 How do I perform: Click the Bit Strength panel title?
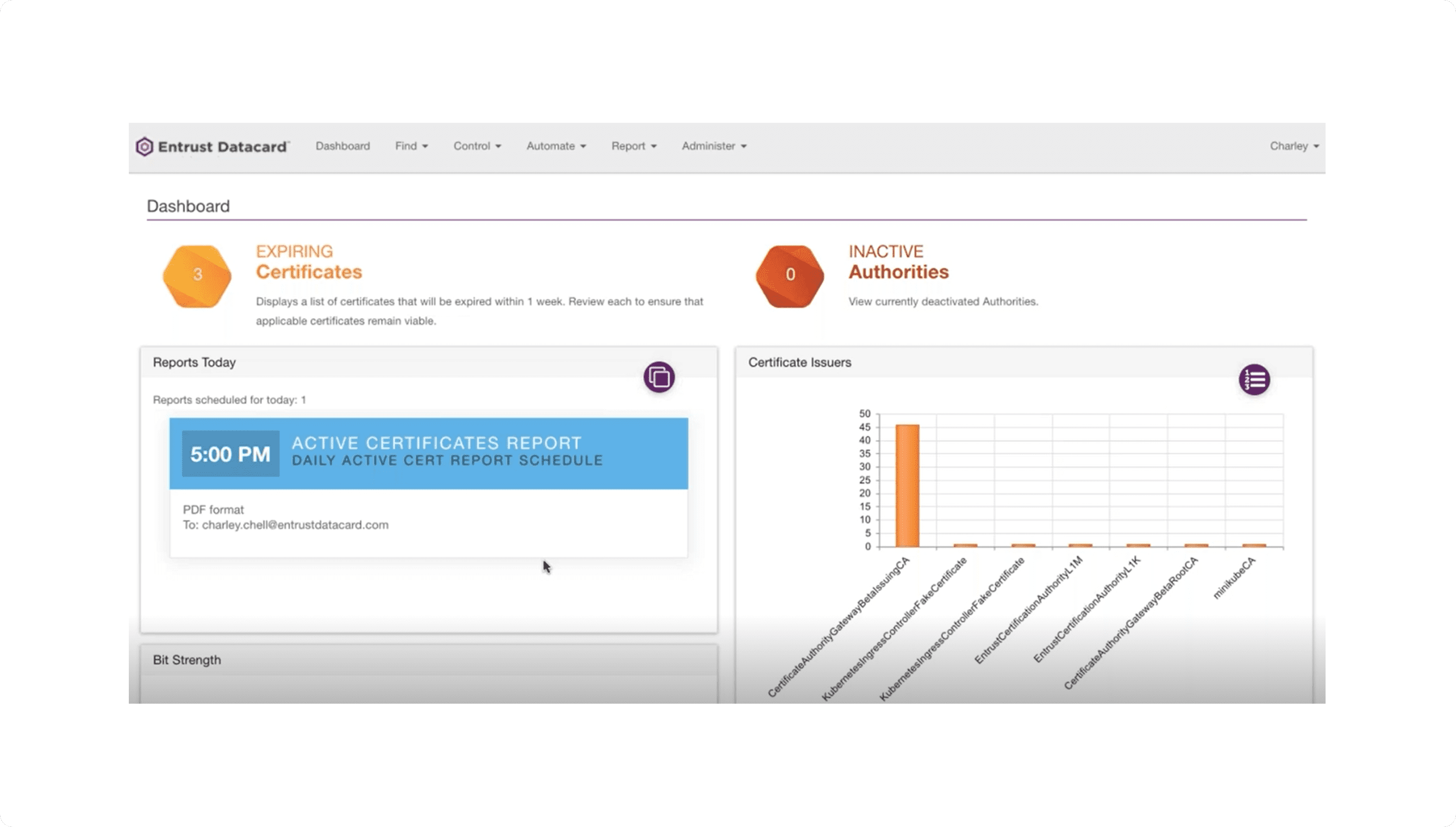pyautogui.click(x=187, y=660)
